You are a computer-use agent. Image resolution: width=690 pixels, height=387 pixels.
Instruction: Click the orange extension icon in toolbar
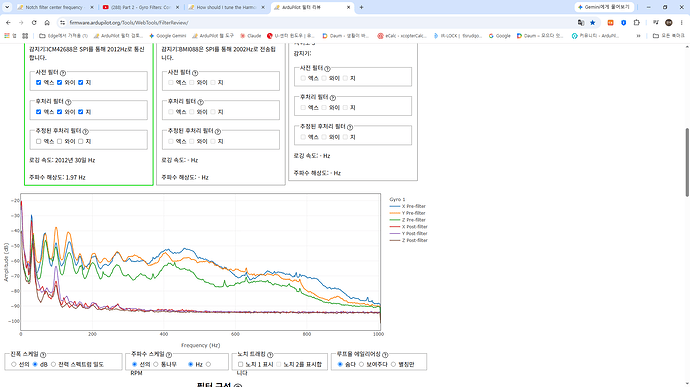(x=610, y=22)
